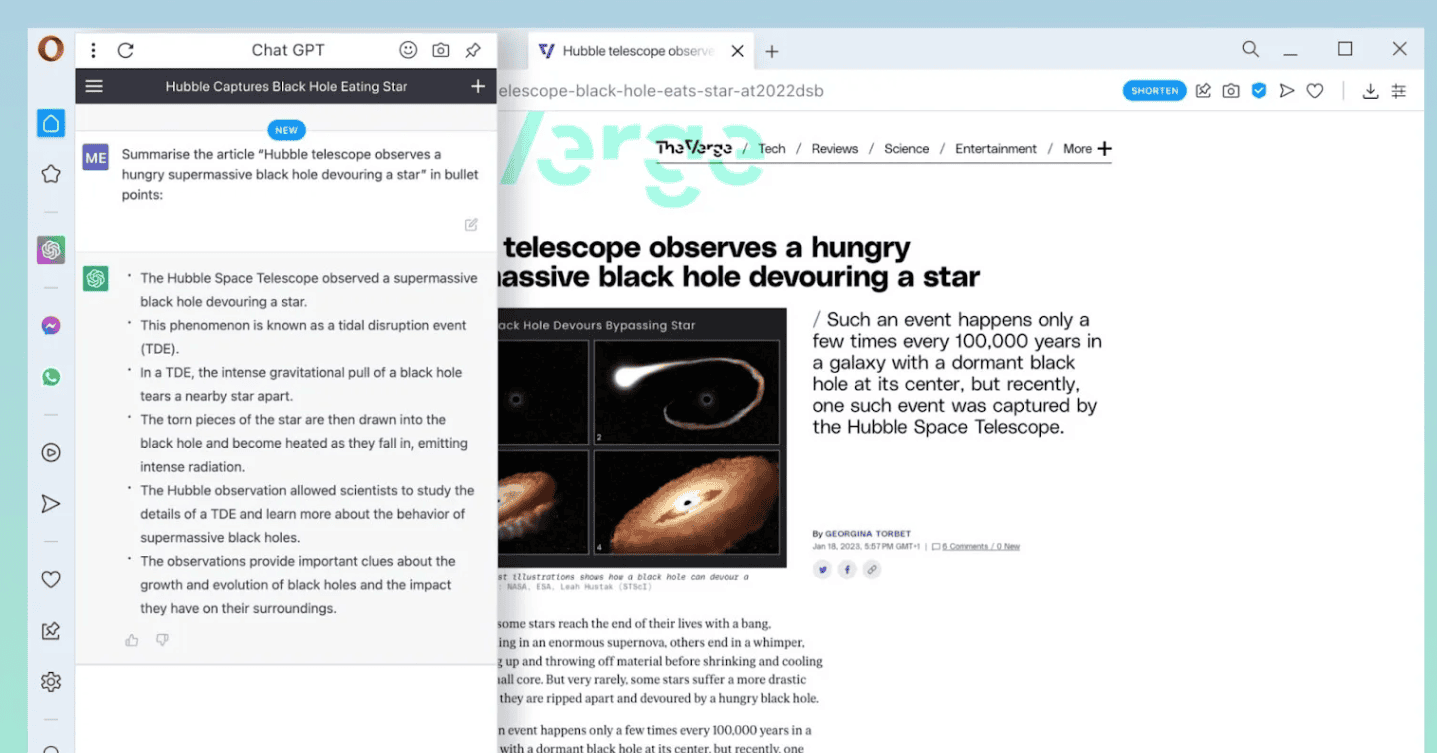Open the sidebar Home icon
The width and height of the screenshot is (1437, 753).
click(51, 123)
